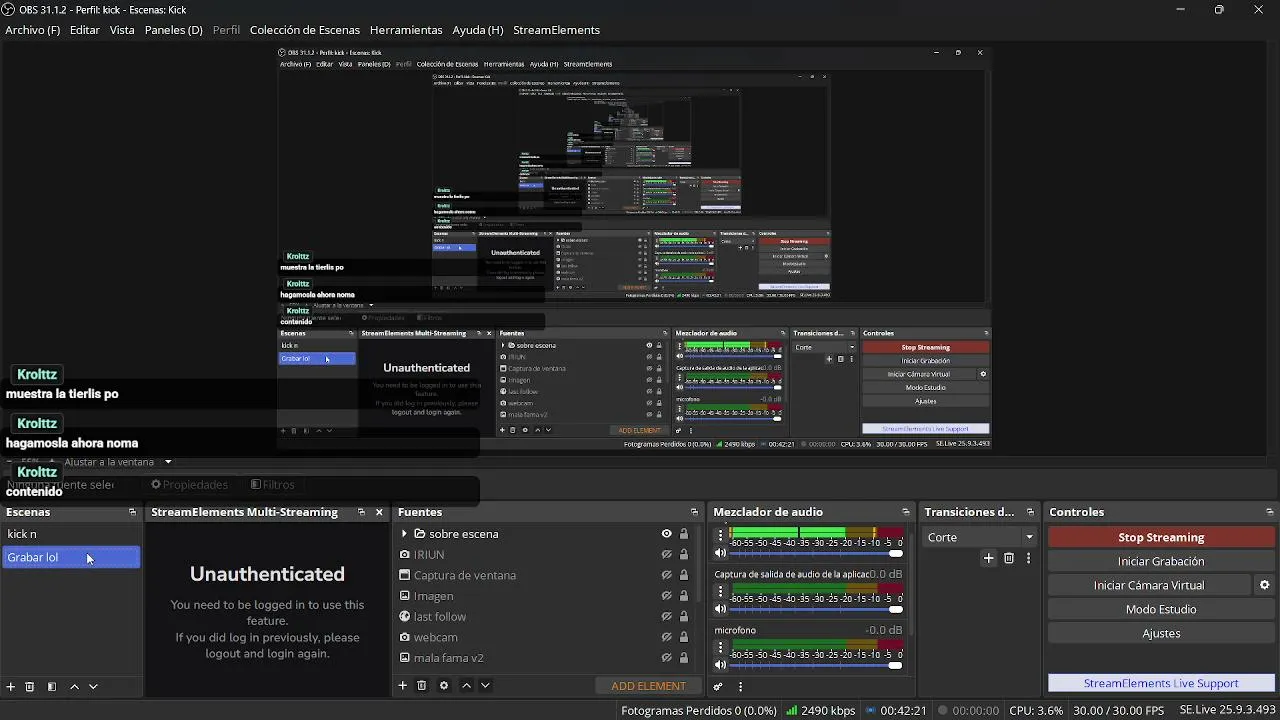The height and width of the screenshot is (720, 1280).
Task: Undock the StreamElements Multi-Streaming panel
Action: click(361, 512)
